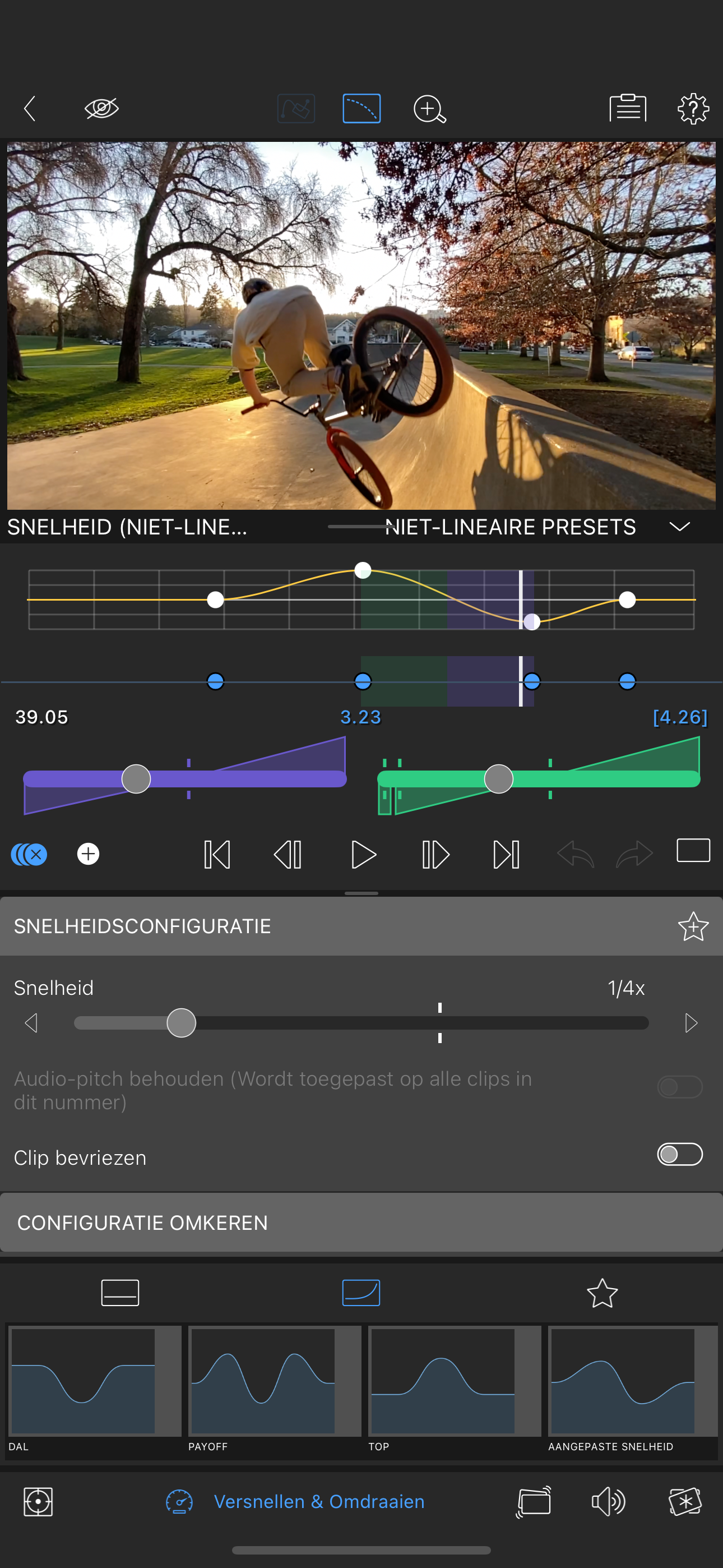Expand the Niet-lineaire Presets chevron

pos(679,527)
